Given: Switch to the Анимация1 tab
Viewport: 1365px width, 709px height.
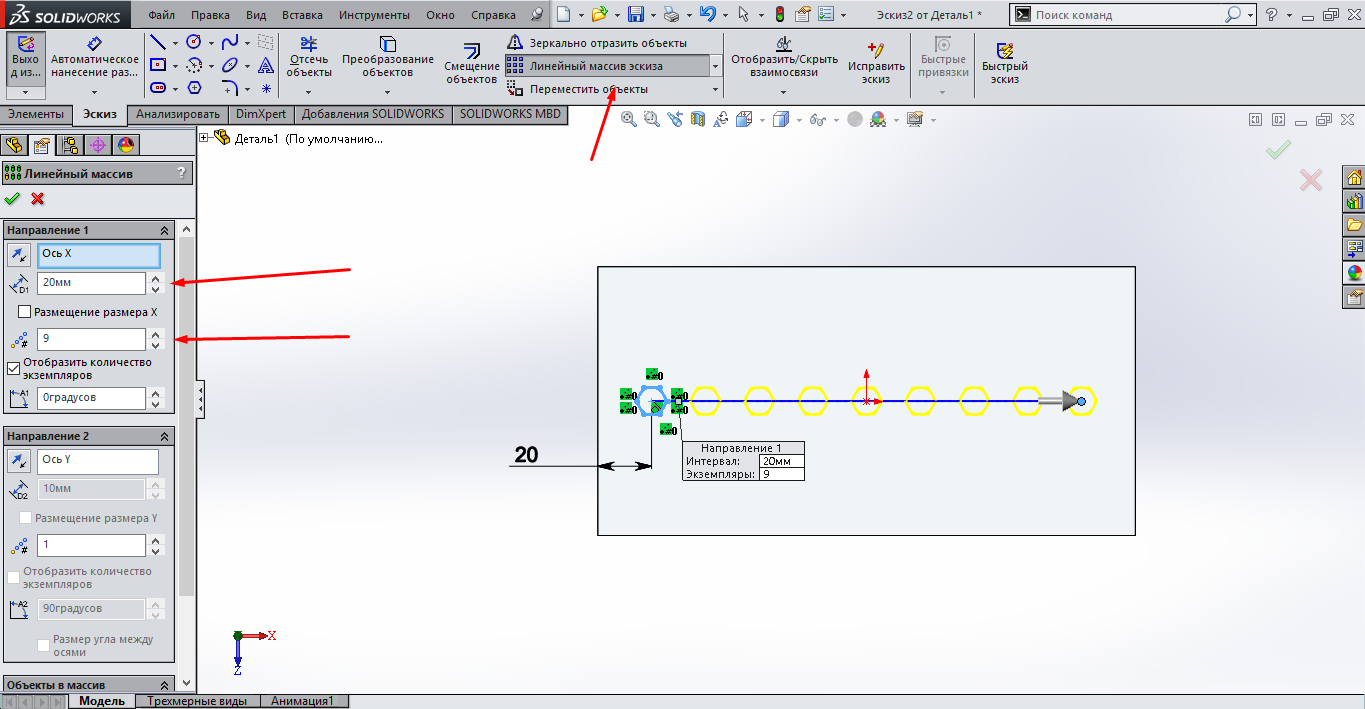Looking at the screenshot, I should [x=303, y=701].
